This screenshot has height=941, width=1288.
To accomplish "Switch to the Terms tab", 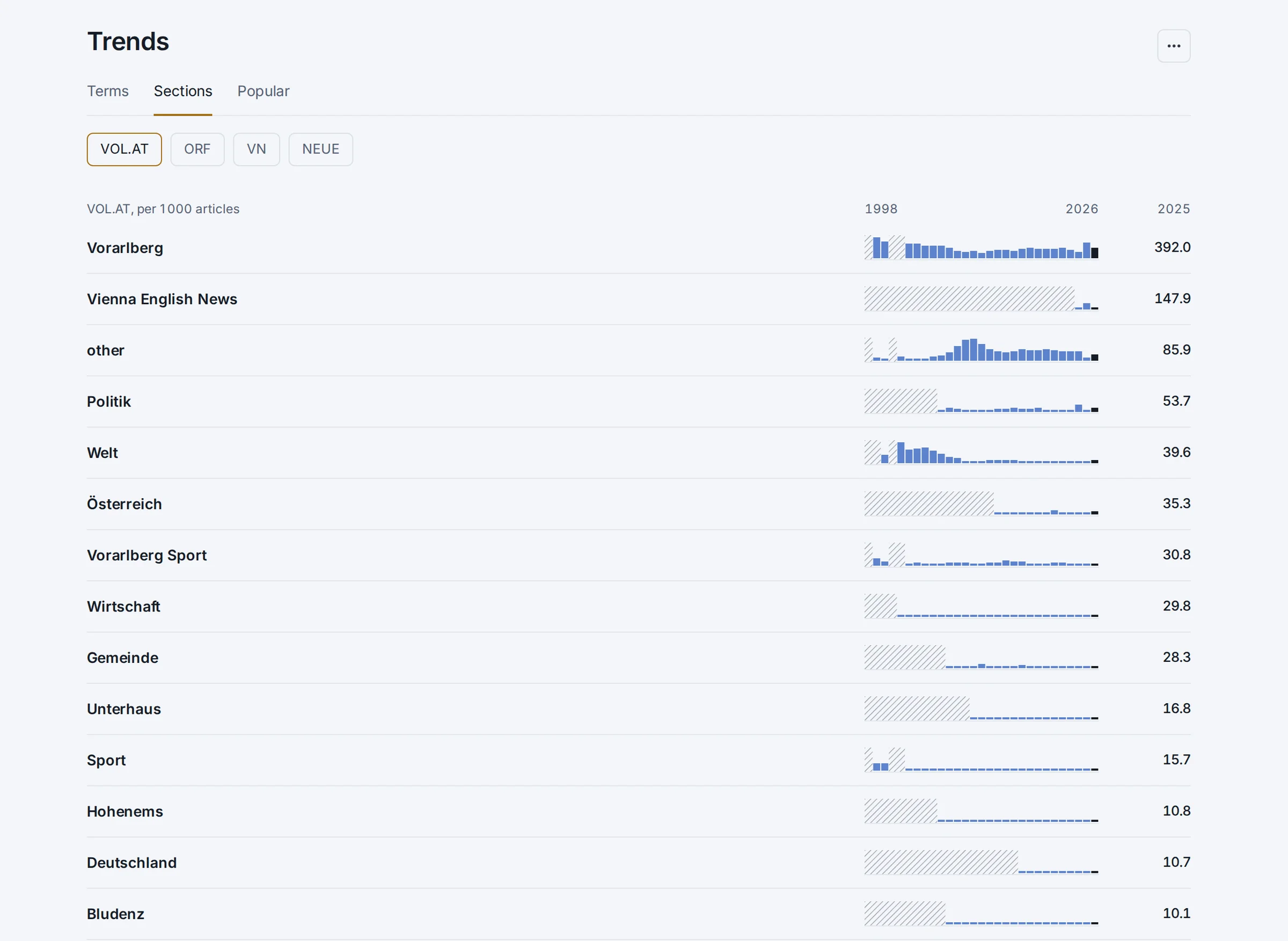I will click(x=108, y=91).
